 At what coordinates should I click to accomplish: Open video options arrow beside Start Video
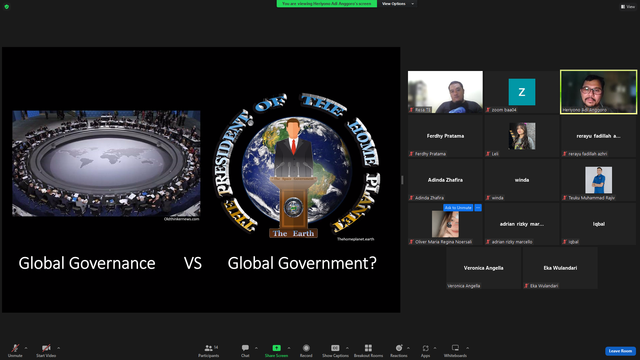[58, 348]
